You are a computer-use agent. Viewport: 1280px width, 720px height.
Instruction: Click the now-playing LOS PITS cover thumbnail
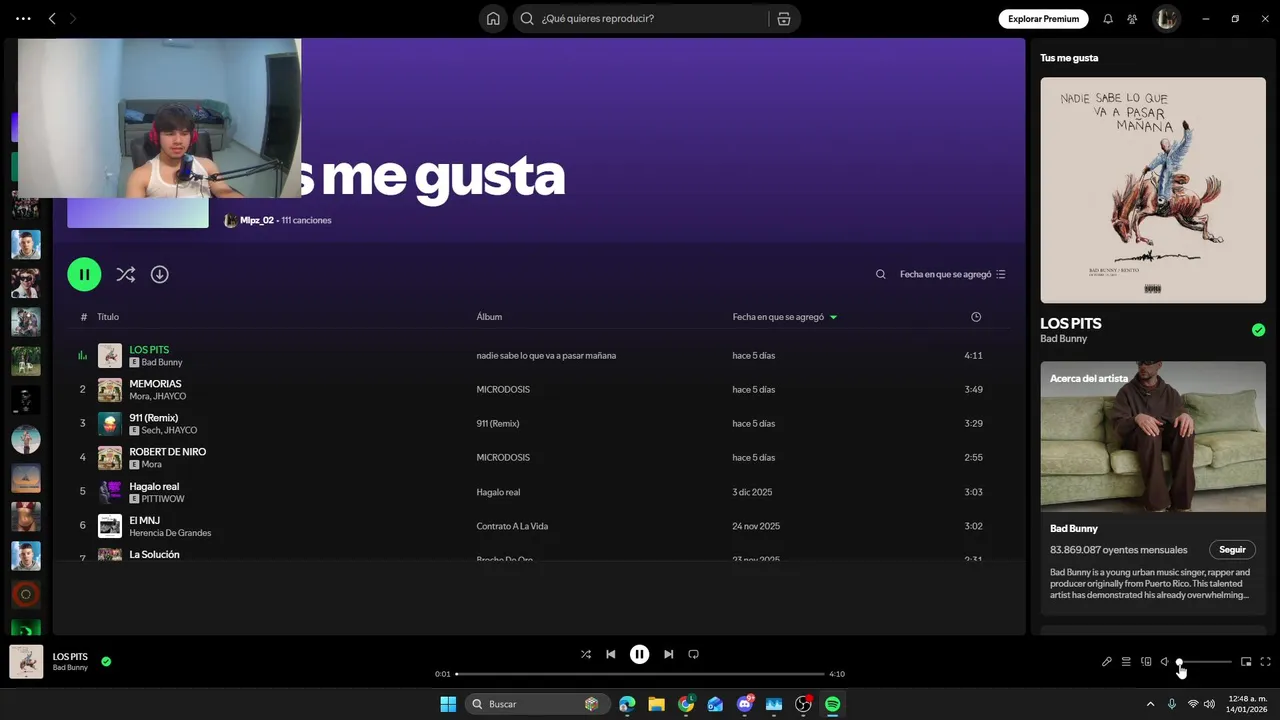click(x=26, y=662)
